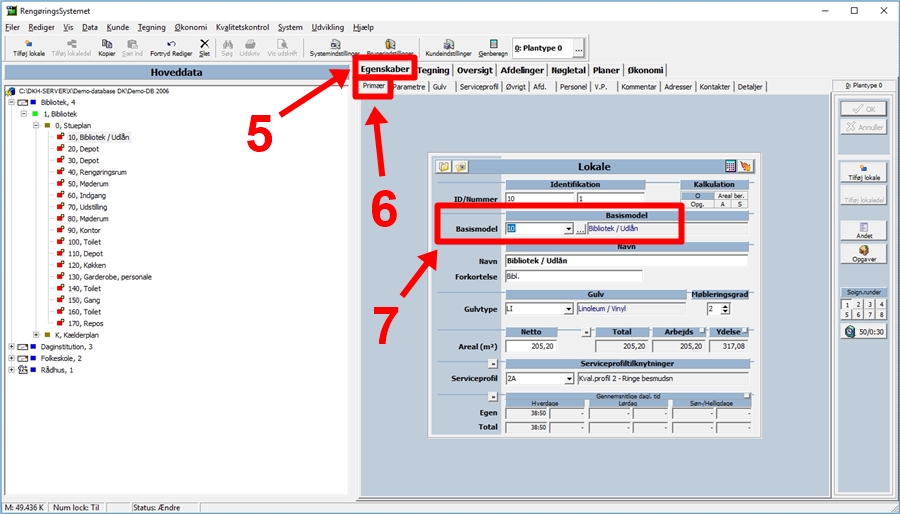This screenshot has height=514, width=900.
Task: Click the open book icon in Lokale header
Action: point(444,166)
